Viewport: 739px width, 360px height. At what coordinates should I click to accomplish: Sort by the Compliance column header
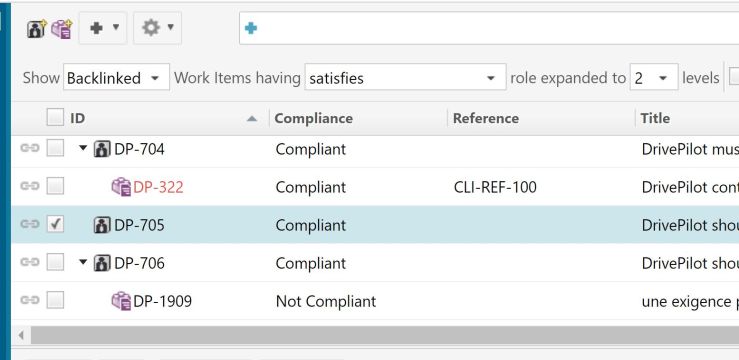tap(313, 118)
